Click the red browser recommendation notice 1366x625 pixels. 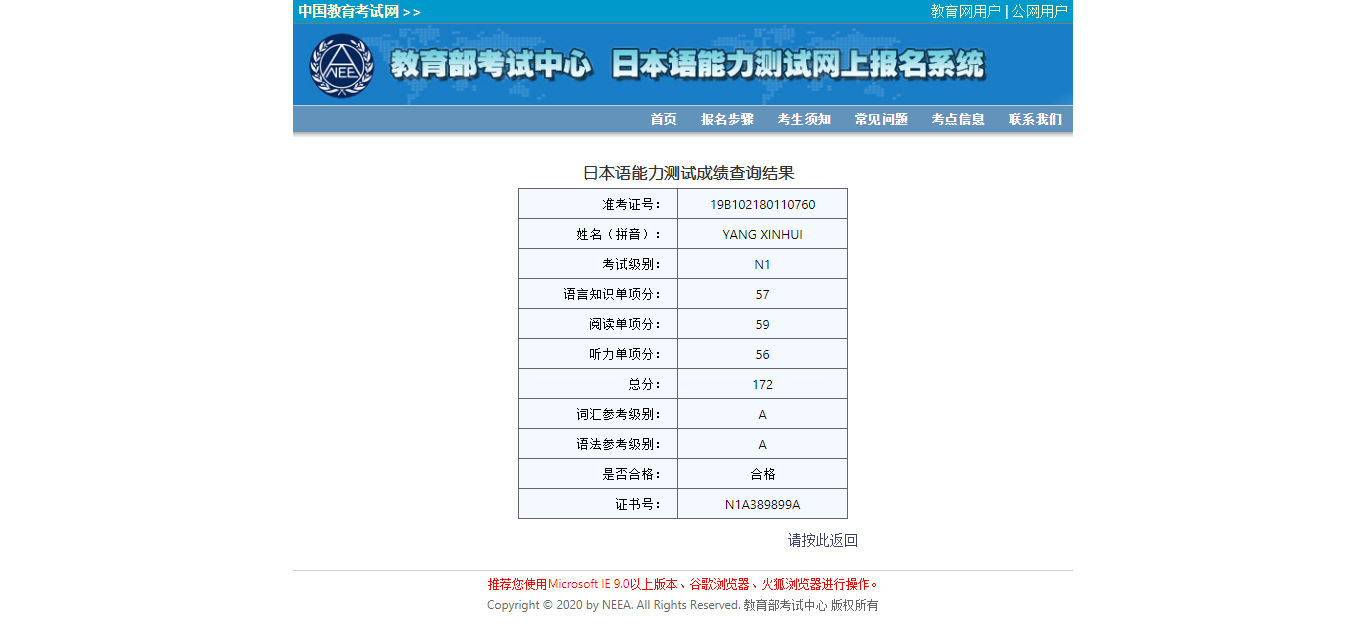click(683, 584)
